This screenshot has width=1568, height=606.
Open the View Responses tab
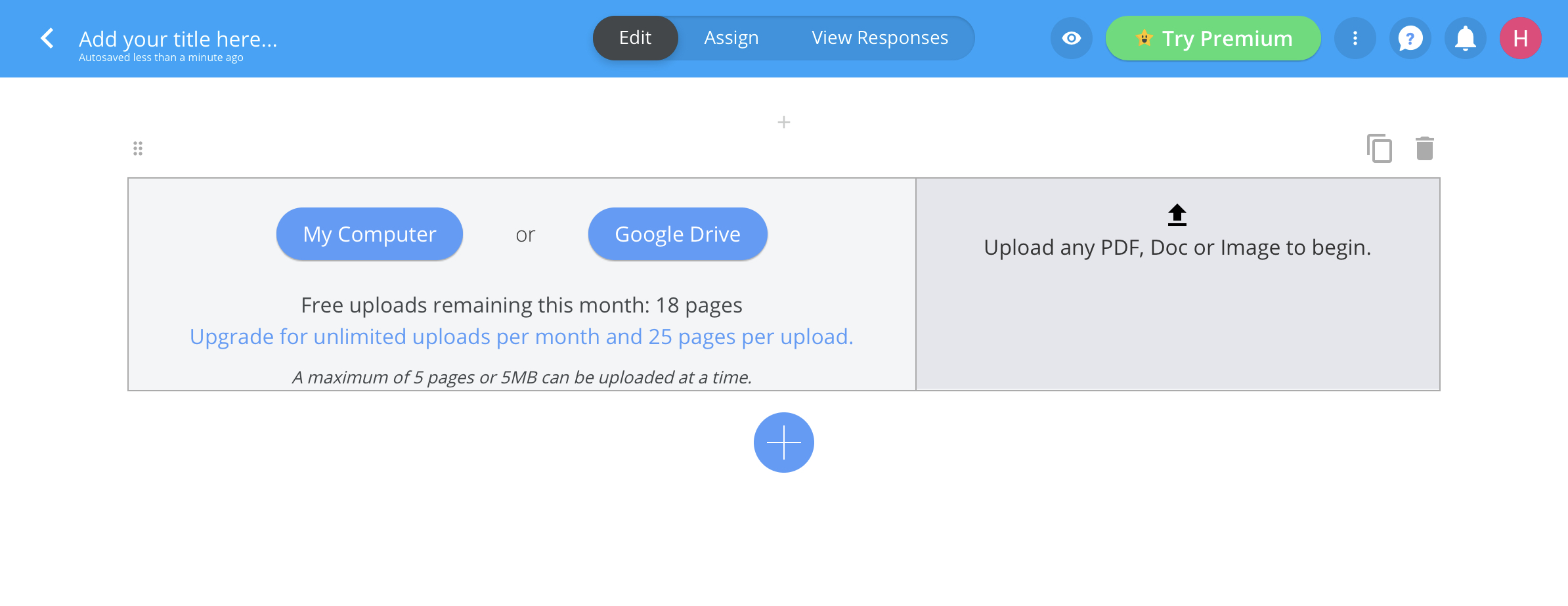[x=880, y=37]
